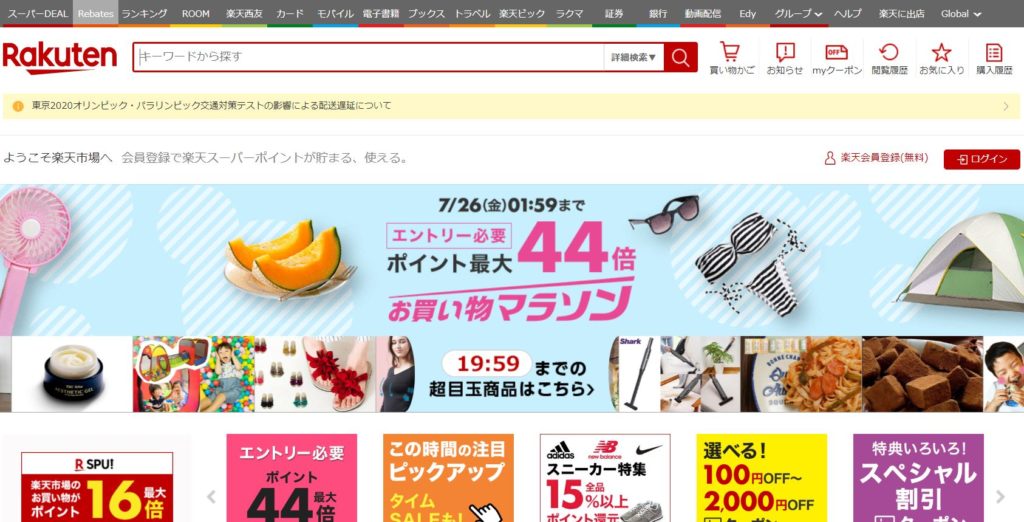Open the スニーカー特集 sneaker promo thumbnail
Viewport: 1024px width, 522px height.
[605, 478]
